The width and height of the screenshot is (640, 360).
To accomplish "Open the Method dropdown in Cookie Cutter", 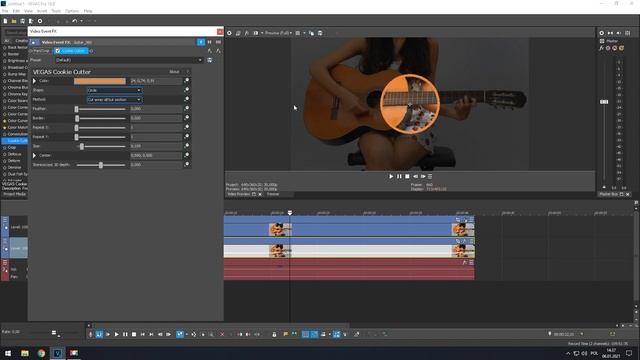I will (114, 100).
